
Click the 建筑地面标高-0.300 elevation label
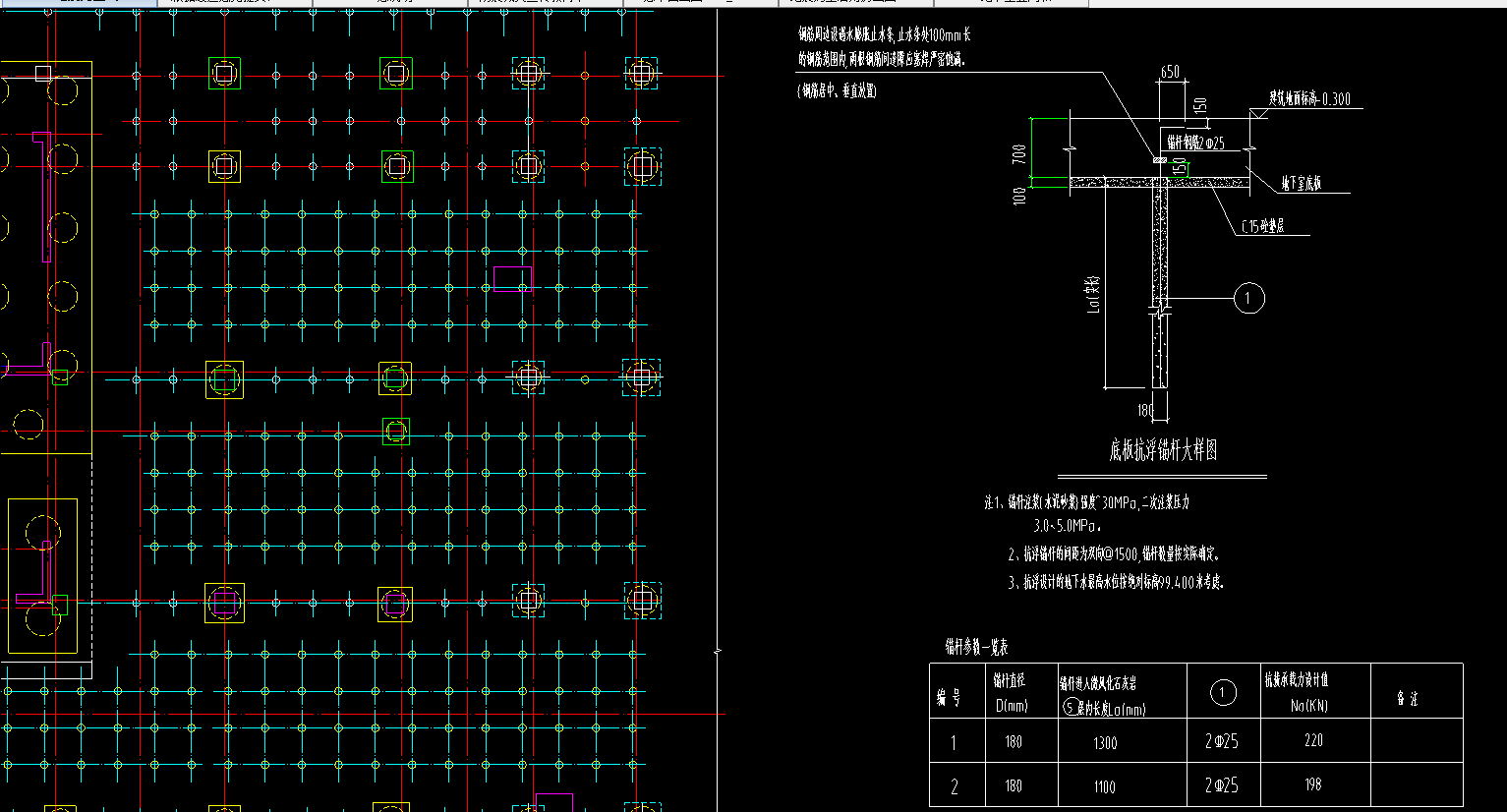[x=1309, y=98]
